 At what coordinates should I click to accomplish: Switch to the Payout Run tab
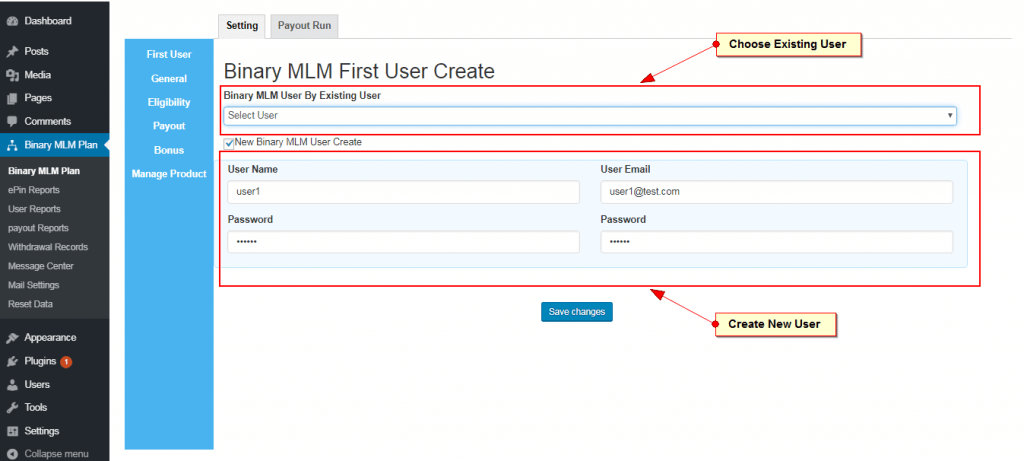pyautogui.click(x=306, y=26)
